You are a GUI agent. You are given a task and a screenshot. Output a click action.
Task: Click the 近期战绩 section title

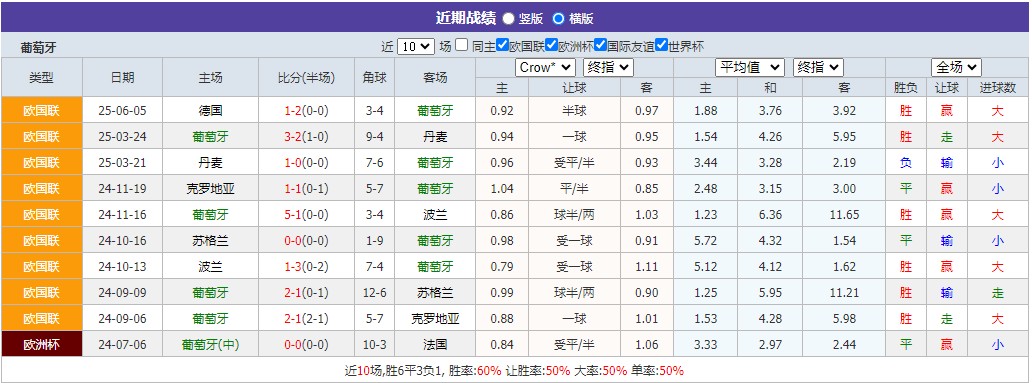point(465,18)
